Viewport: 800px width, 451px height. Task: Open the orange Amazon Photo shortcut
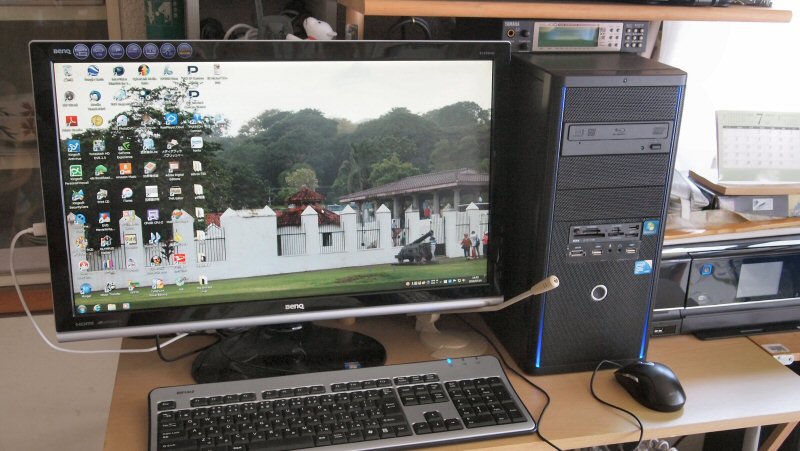tap(125, 169)
